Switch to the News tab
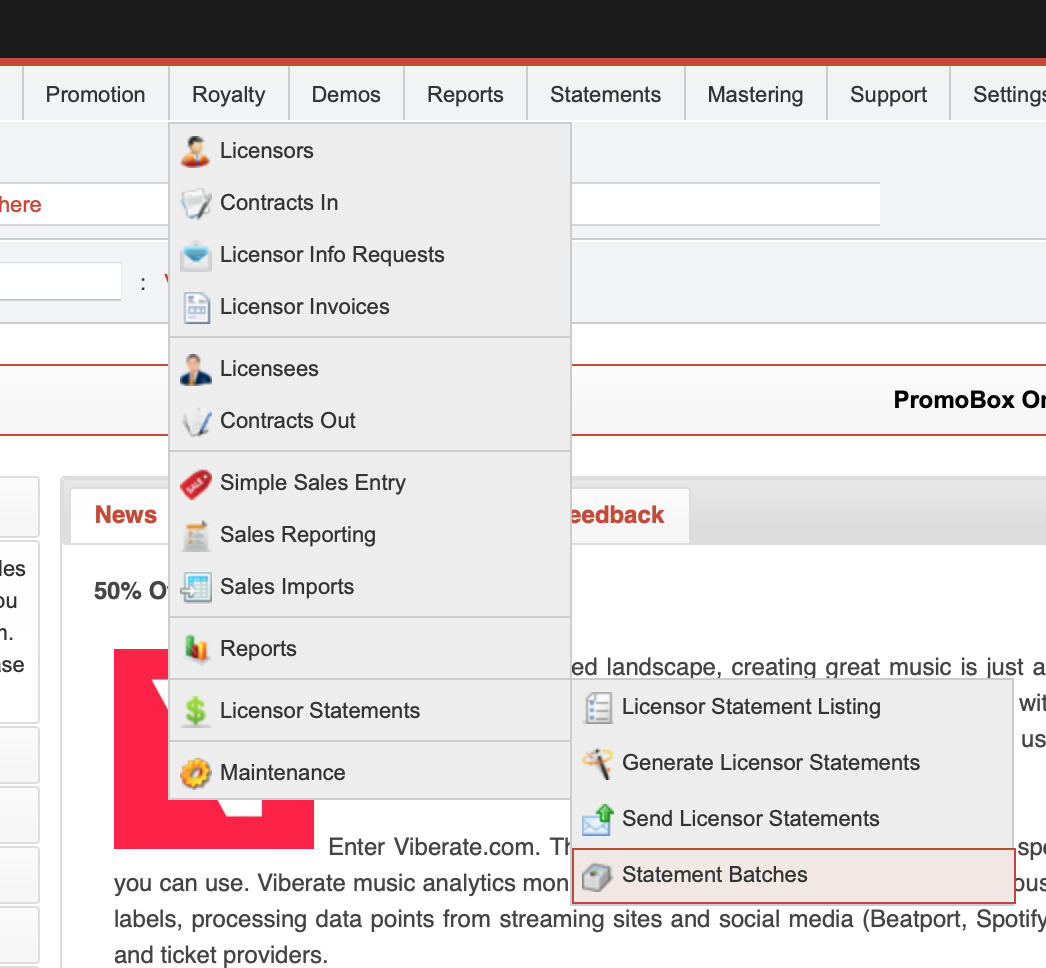Image resolution: width=1046 pixels, height=968 pixels. pyautogui.click(x=126, y=515)
